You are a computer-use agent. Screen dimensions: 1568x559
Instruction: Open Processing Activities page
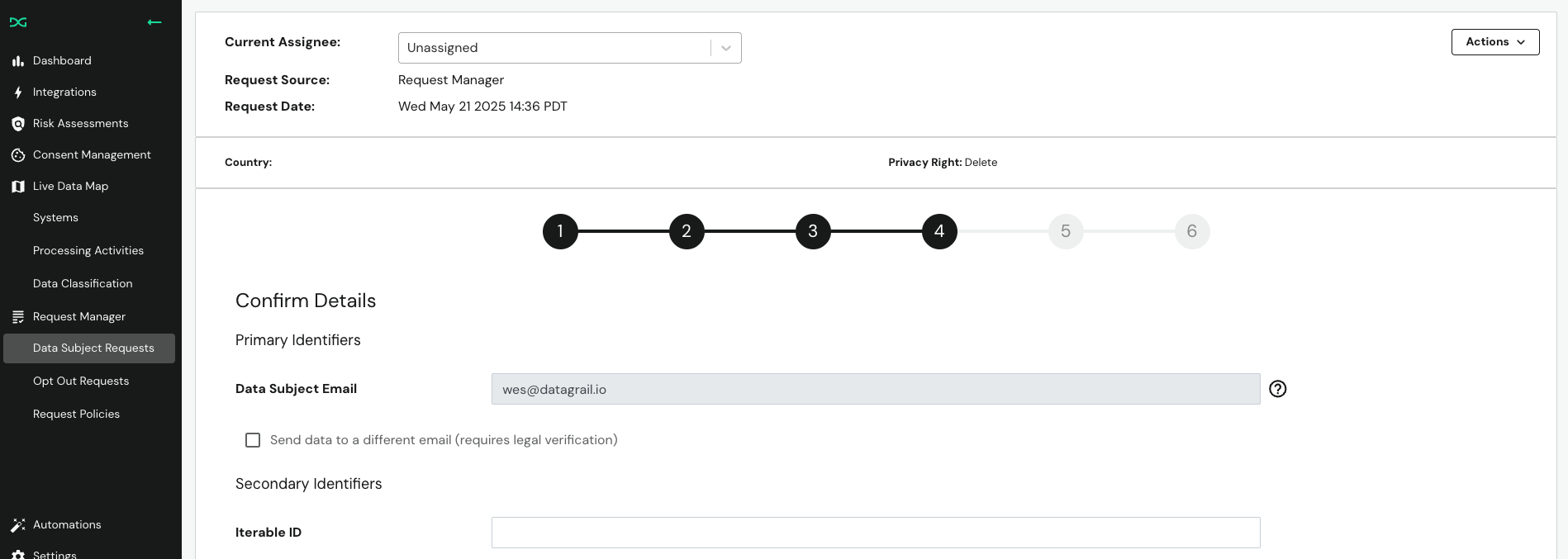[x=88, y=251]
